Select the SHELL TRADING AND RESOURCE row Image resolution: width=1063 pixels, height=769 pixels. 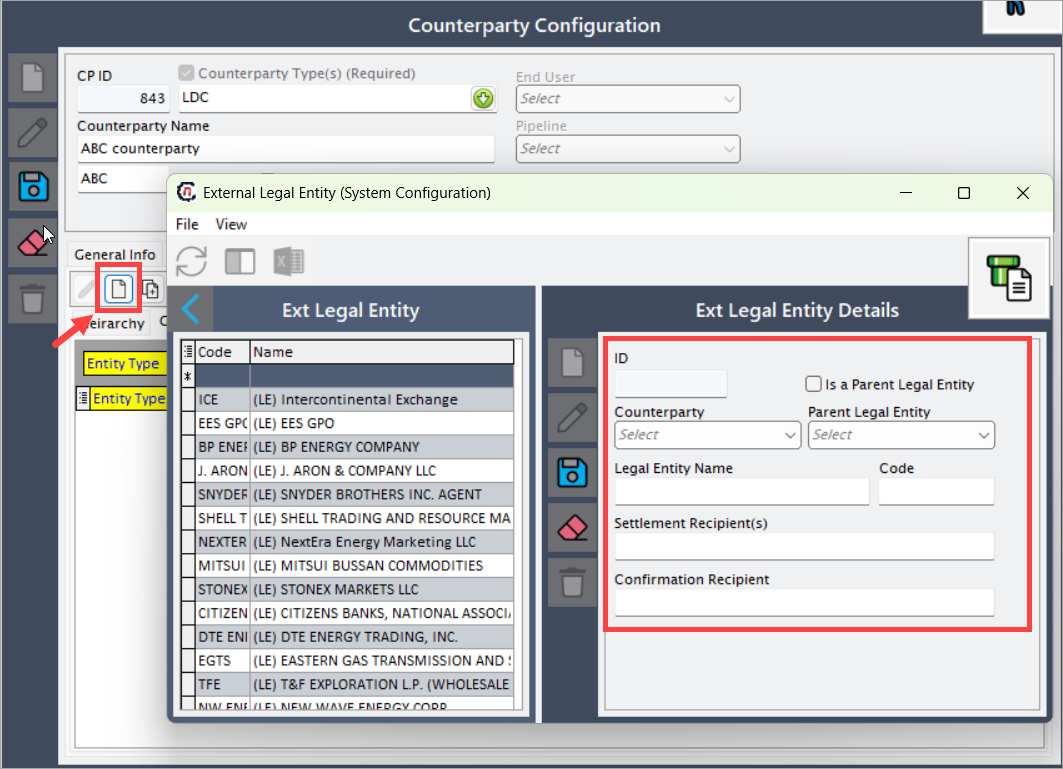click(347, 518)
